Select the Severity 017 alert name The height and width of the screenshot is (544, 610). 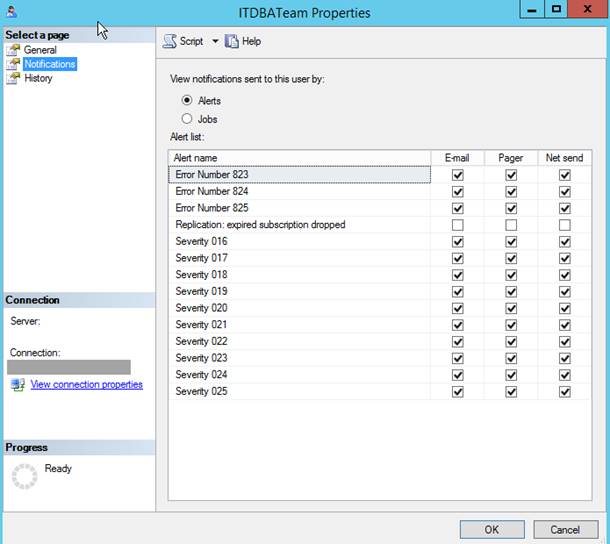tap(201, 258)
